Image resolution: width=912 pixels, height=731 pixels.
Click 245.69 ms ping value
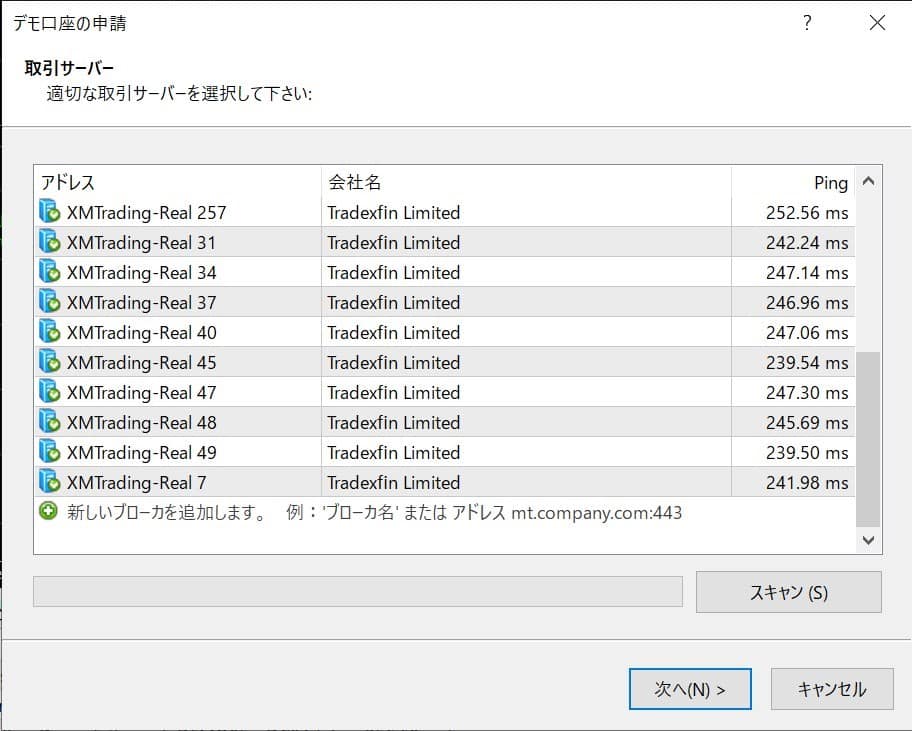click(807, 423)
